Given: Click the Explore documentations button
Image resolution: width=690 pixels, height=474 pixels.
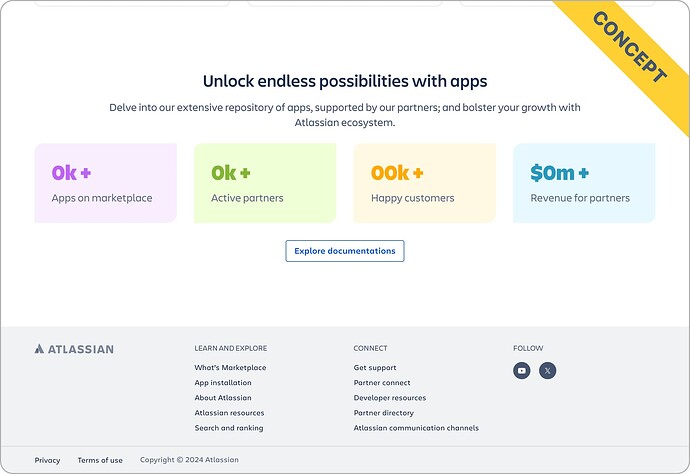Looking at the screenshot, I should 345,251.
